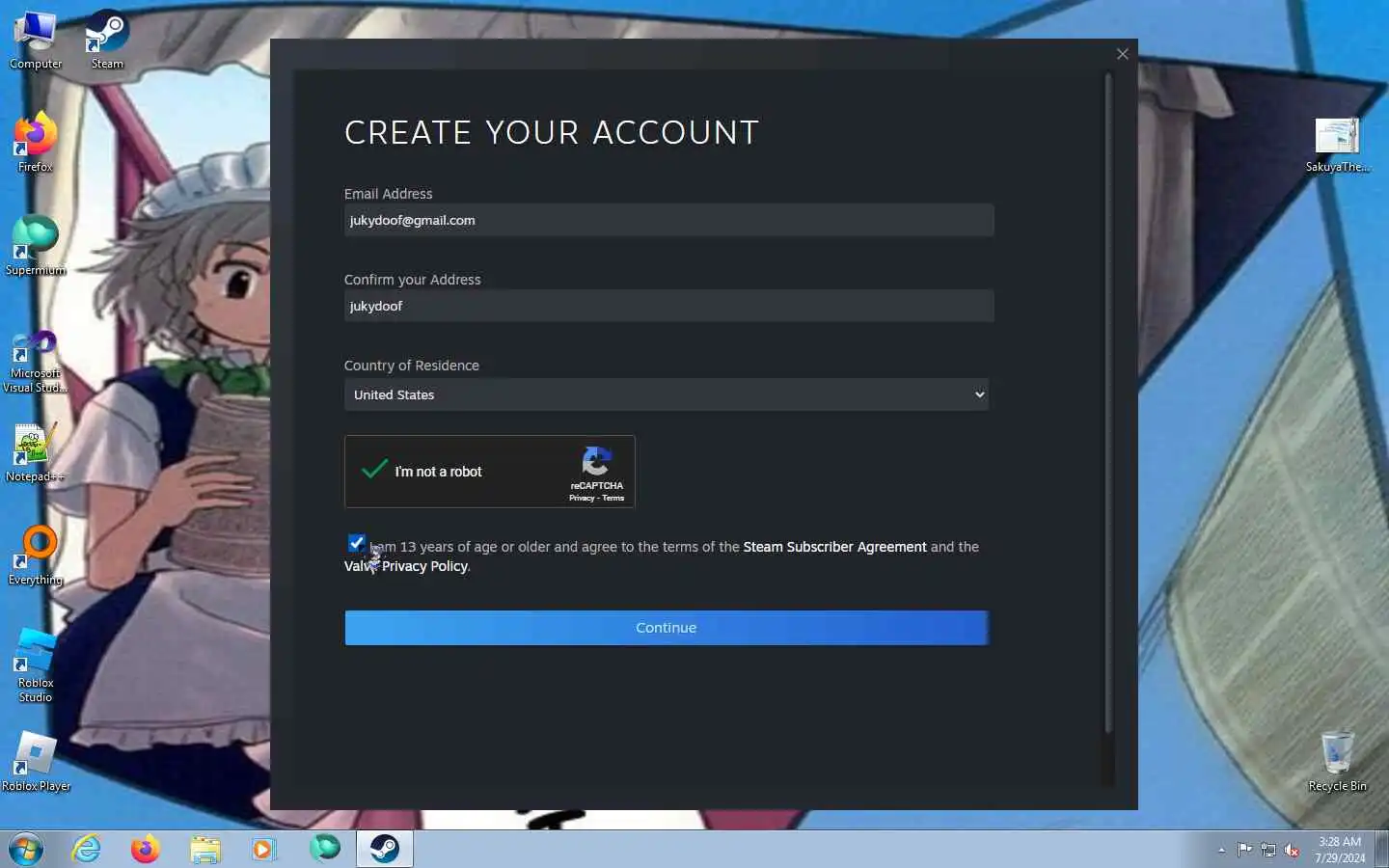The image size is (1389, 868).
Task: Open Supermium from the taskbar
Action: (325, 849)
